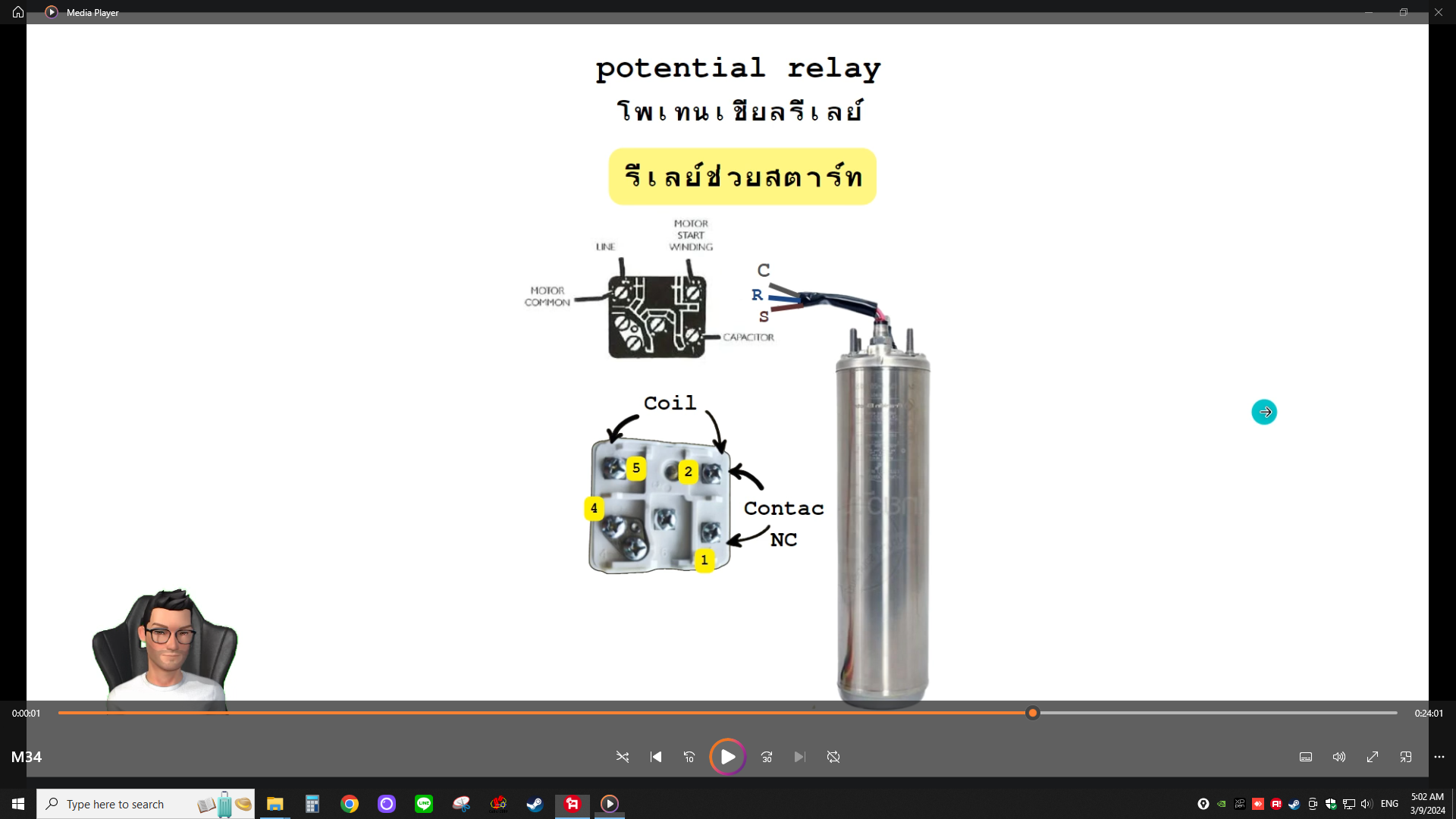Open the volume control flyout
Viewport: 1456px width, 819px height.
coord(1339,757)
